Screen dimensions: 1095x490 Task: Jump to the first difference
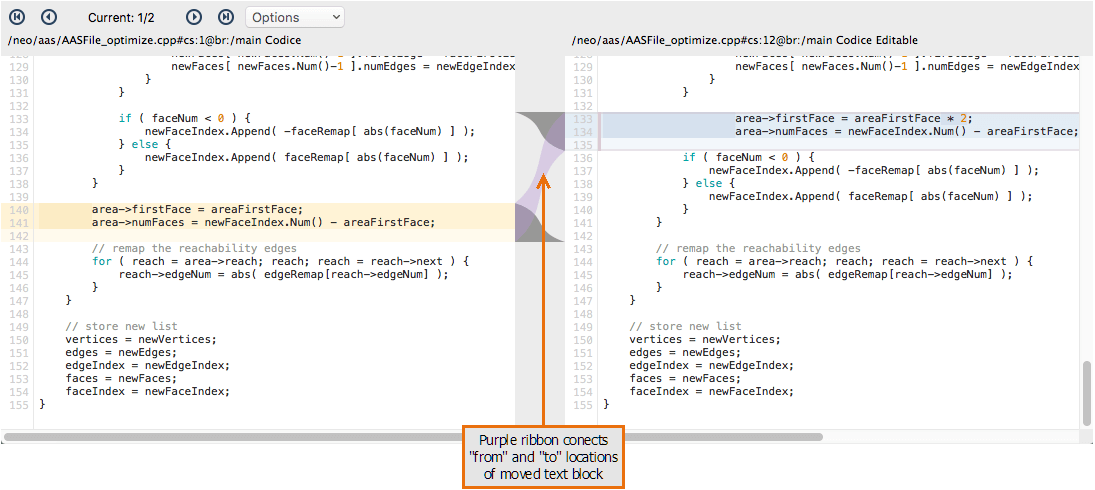17,16
